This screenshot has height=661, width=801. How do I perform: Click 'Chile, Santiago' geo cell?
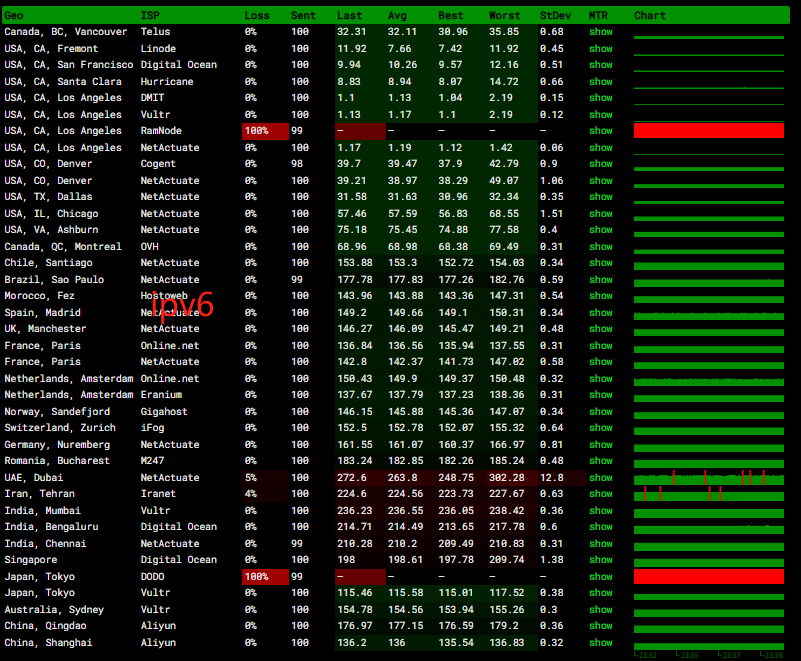48,263
